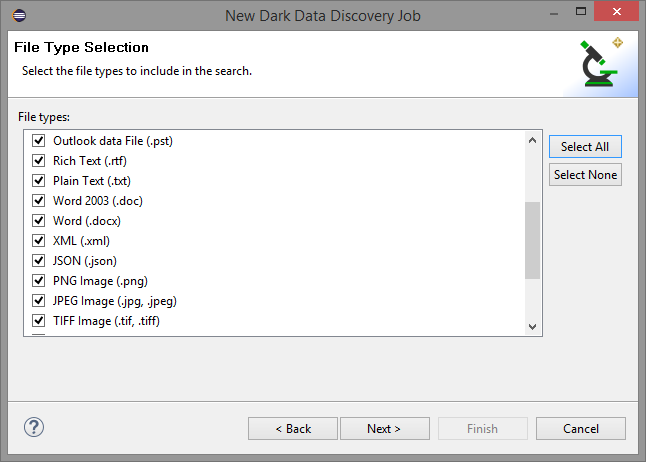Click the microscope wizard banner image

point(603,63)
